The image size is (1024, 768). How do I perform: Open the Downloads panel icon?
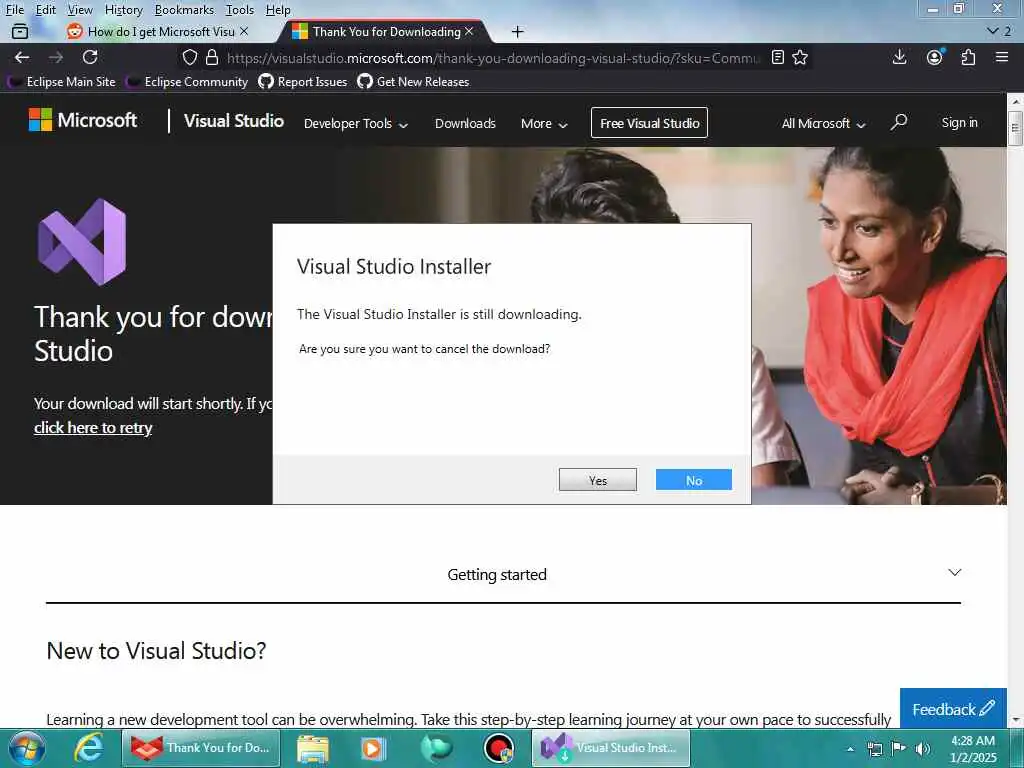pyautogui.click(x=899, y=57)
